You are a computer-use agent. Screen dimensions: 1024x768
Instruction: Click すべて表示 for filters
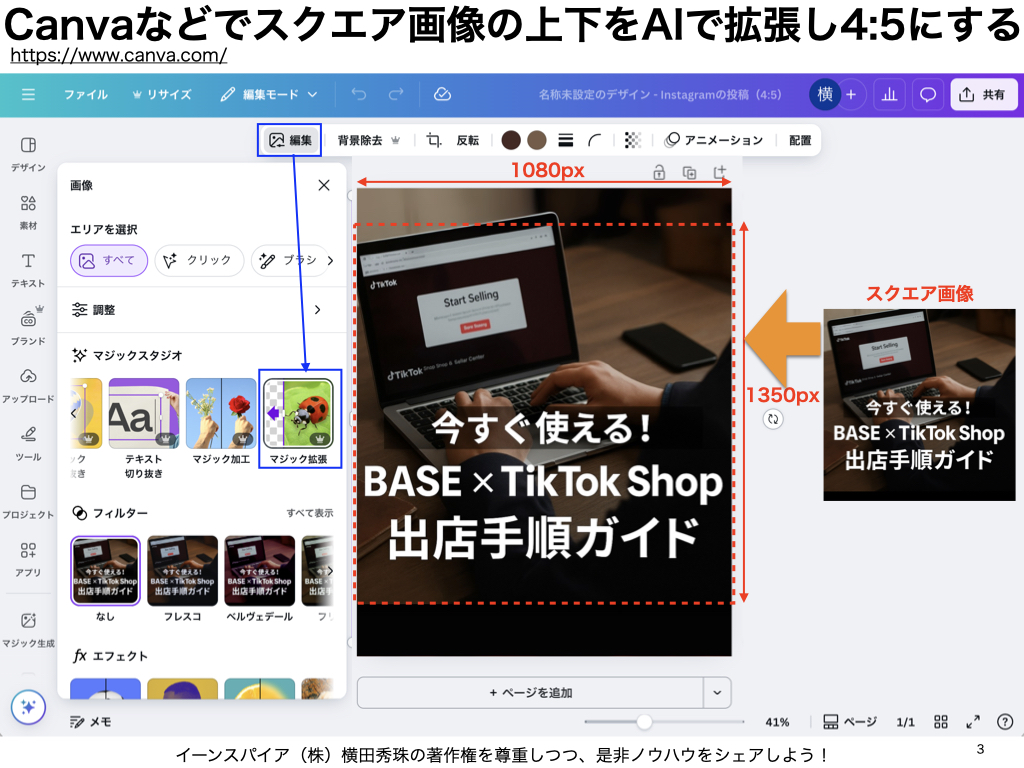click(310, 513)
